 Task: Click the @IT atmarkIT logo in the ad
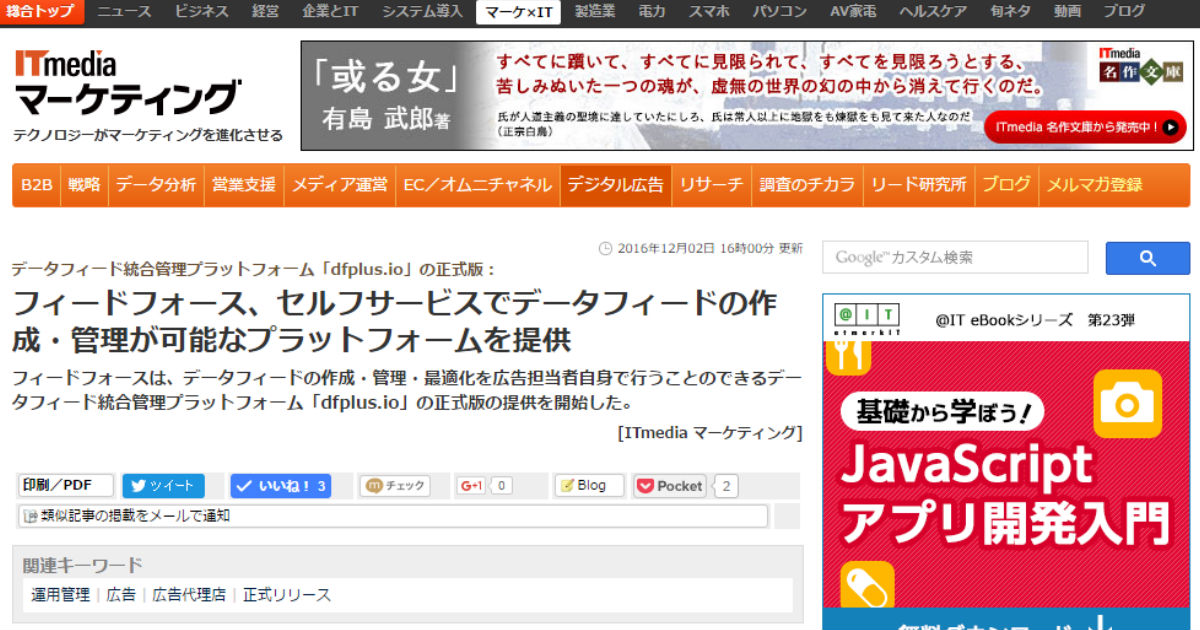[x=867, y=319]
